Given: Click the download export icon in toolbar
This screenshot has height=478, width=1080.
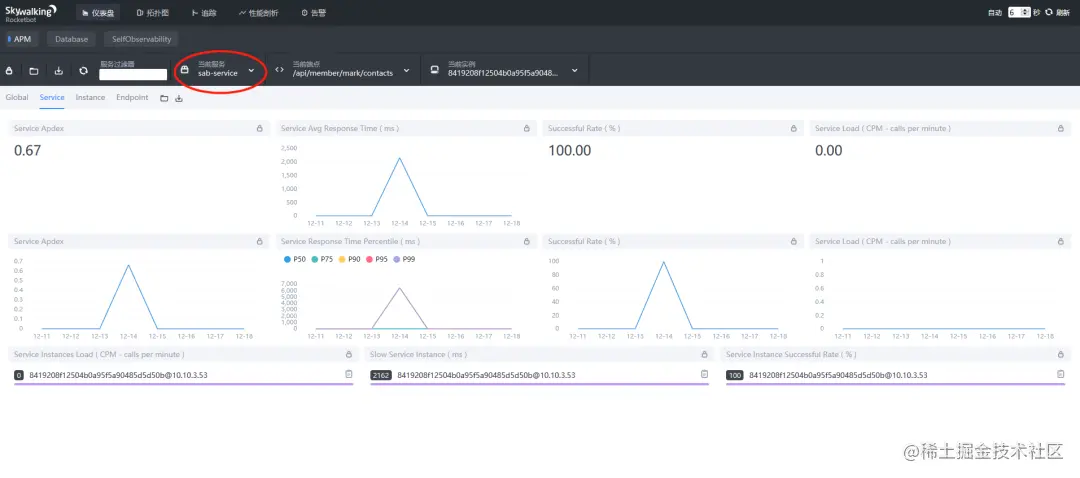Looking at the screenshot, I should pyautogui.click(x=59, y=70).
